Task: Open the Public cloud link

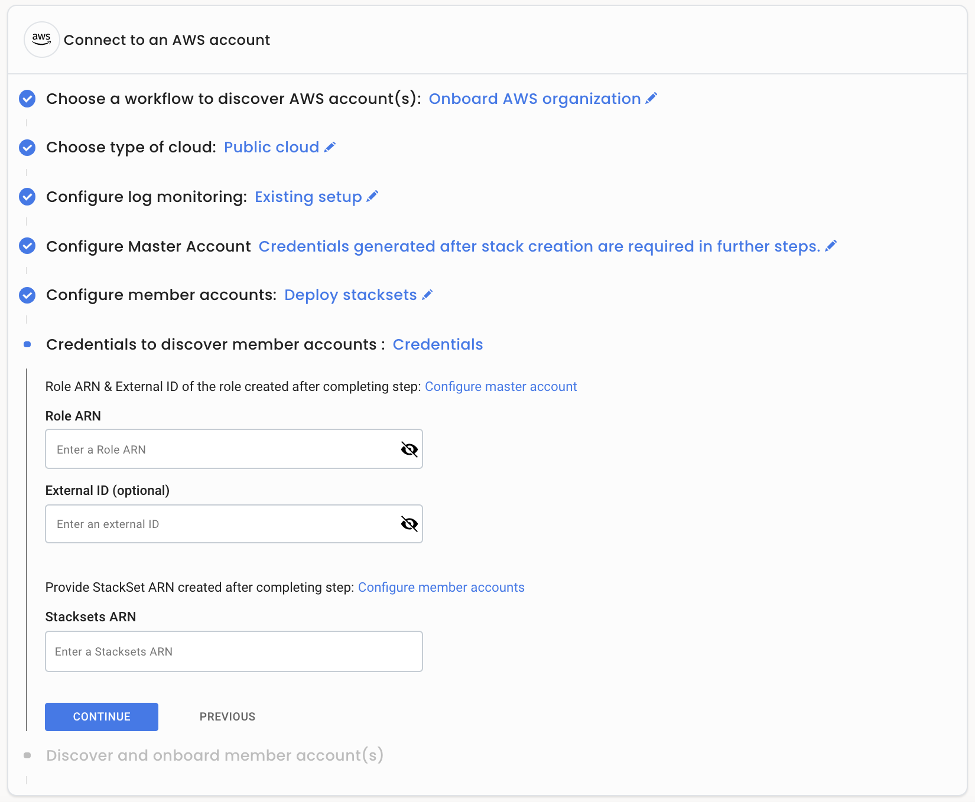Action: [271, 147]
